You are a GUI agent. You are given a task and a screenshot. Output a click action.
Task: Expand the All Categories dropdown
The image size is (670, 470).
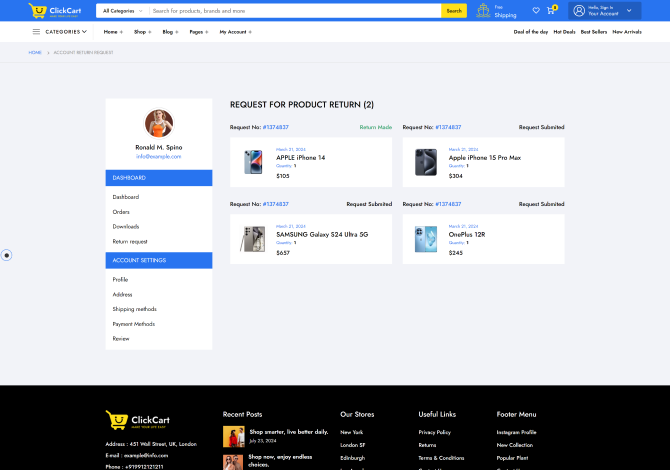coord(121,11)
